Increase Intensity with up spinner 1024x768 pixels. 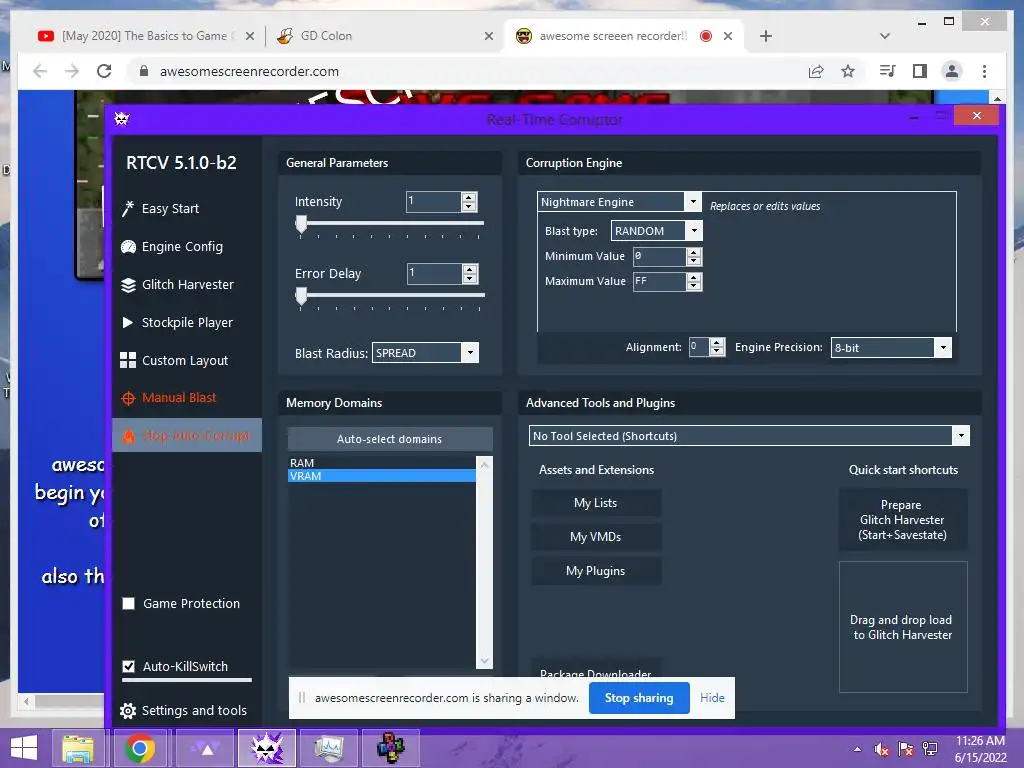tap(469, 197)
